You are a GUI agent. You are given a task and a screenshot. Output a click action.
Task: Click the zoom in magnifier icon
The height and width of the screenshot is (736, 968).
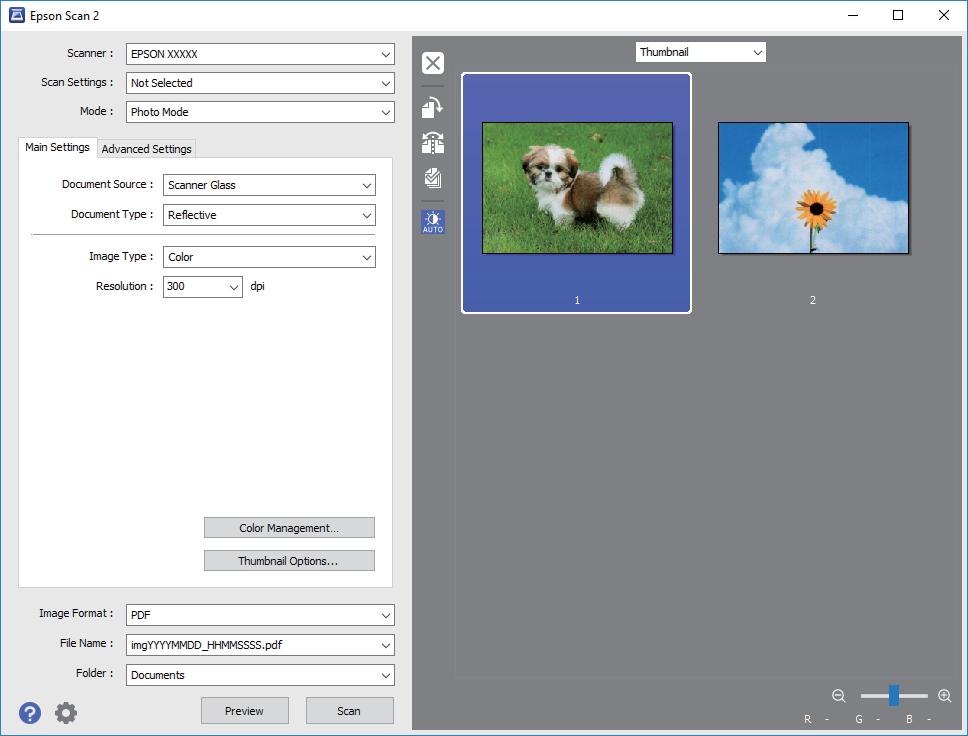[945, 696]
